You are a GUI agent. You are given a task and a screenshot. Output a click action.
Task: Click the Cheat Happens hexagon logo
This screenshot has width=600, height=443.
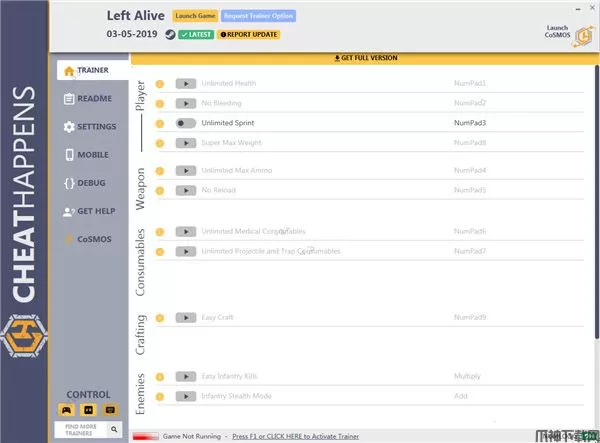(24, 336)
